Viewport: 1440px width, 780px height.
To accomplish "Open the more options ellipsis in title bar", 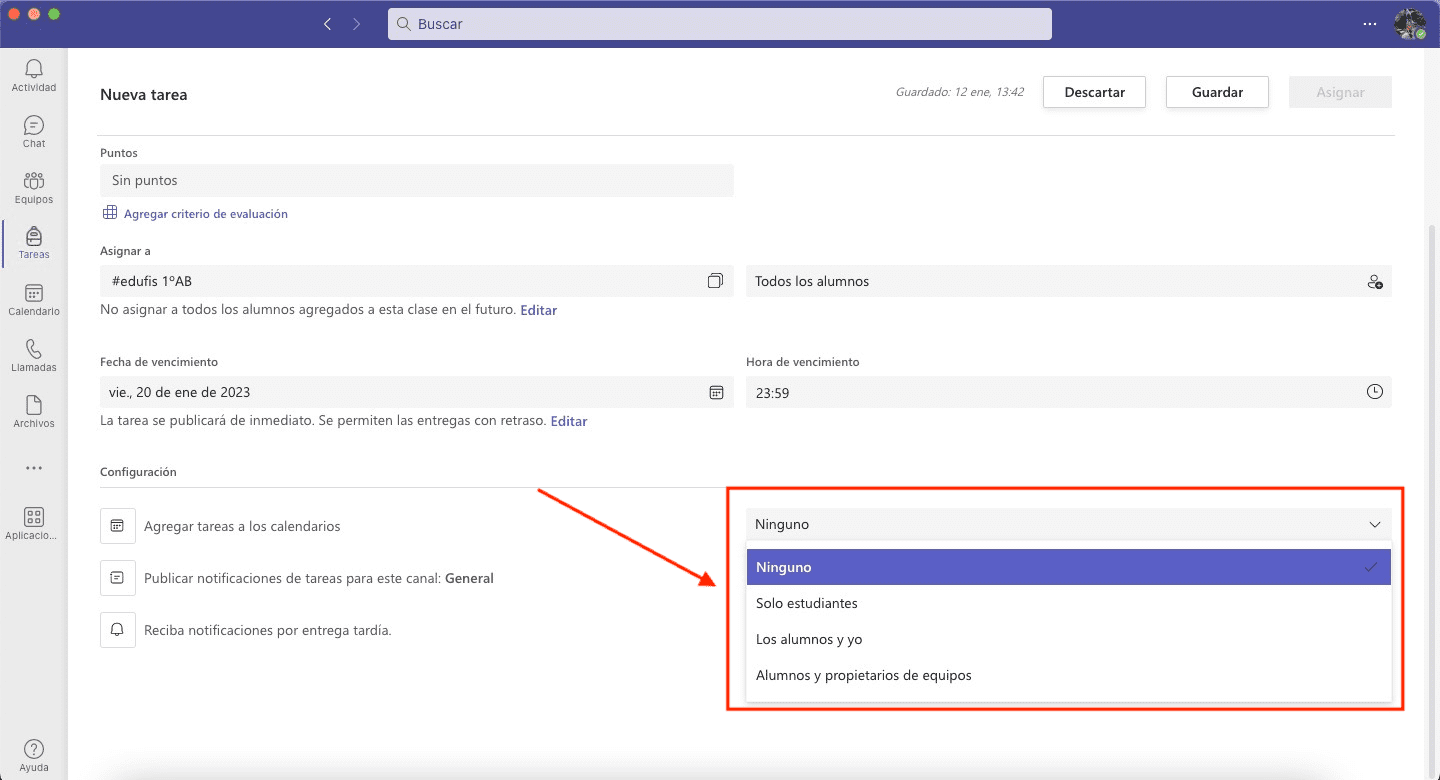I will click(1369, 24).
